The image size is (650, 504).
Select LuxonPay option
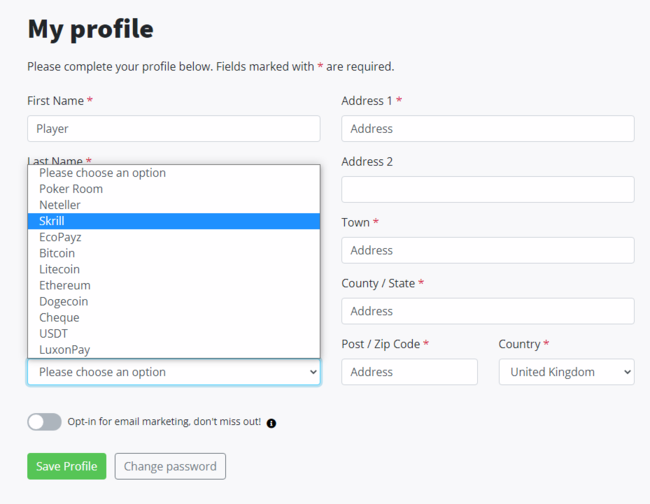point(174,349)
